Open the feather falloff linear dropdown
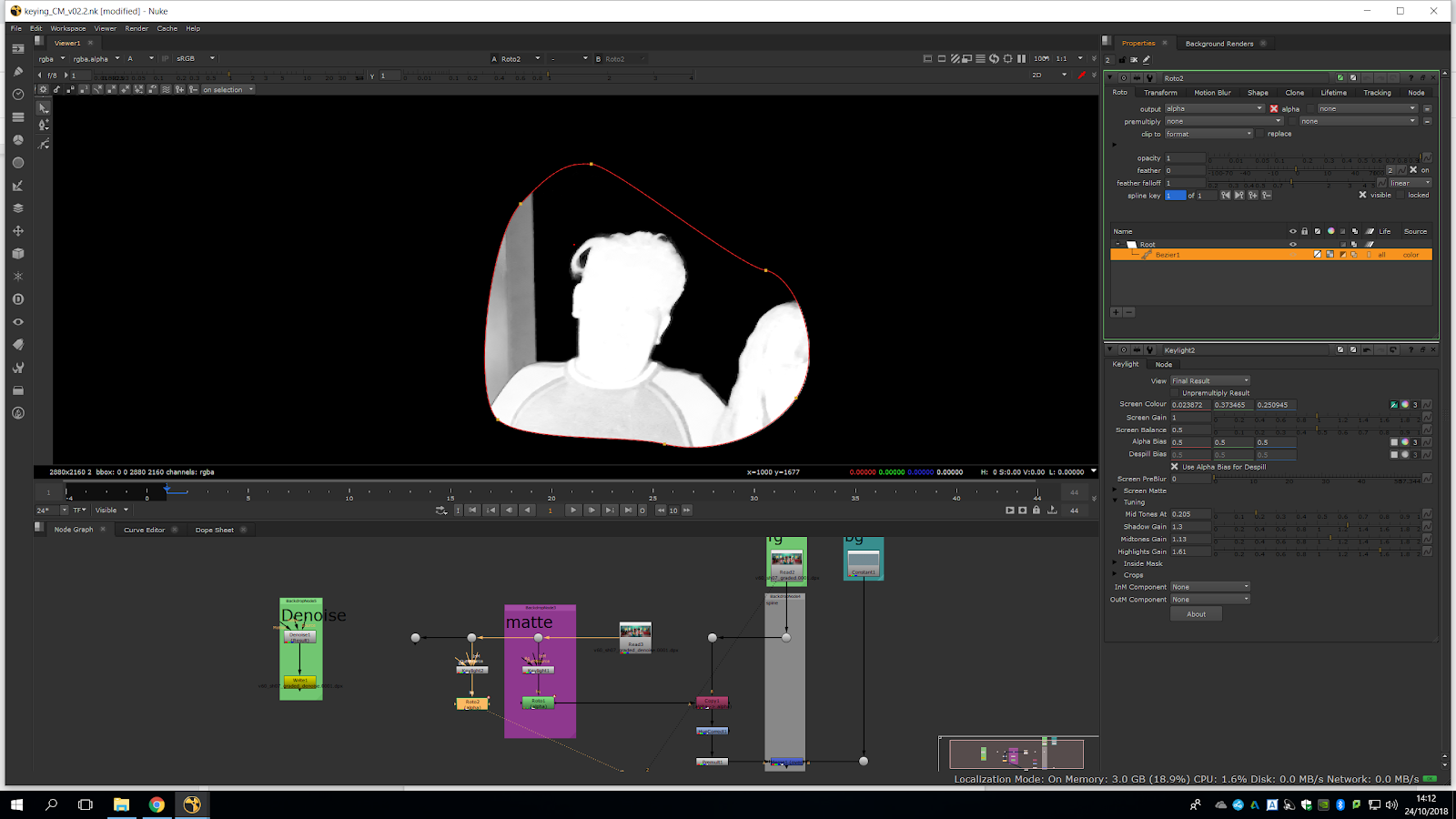This screenshot has height=819, width=1456. tap(1410, 183)
